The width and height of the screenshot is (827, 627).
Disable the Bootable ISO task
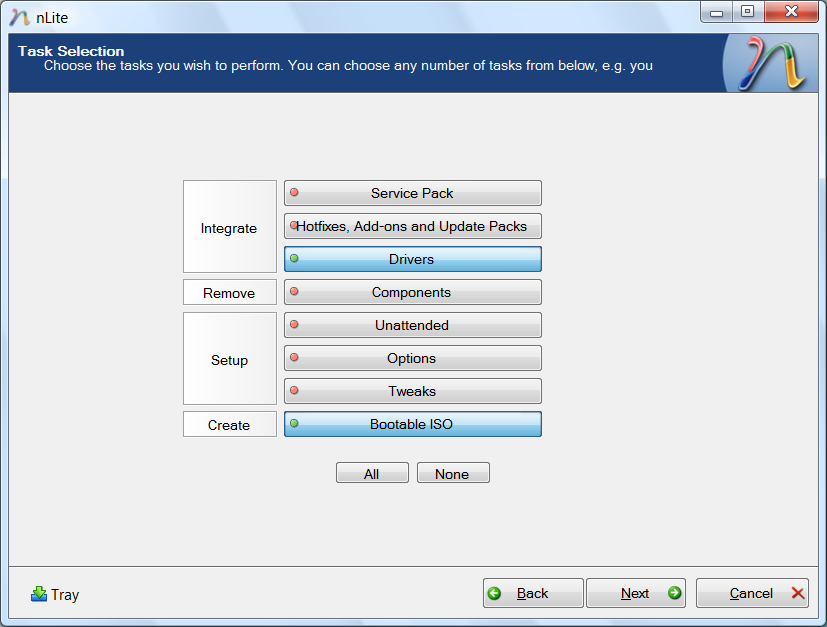point(412,424)
